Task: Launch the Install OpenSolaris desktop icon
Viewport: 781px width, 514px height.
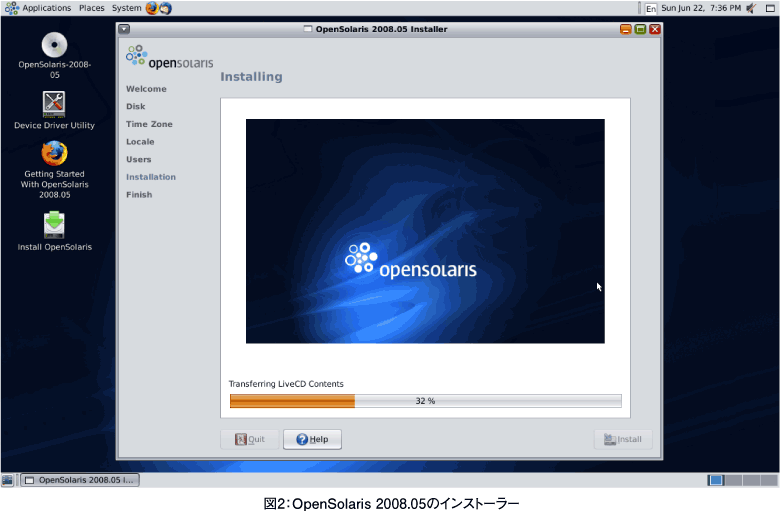Action: point(54,225)
